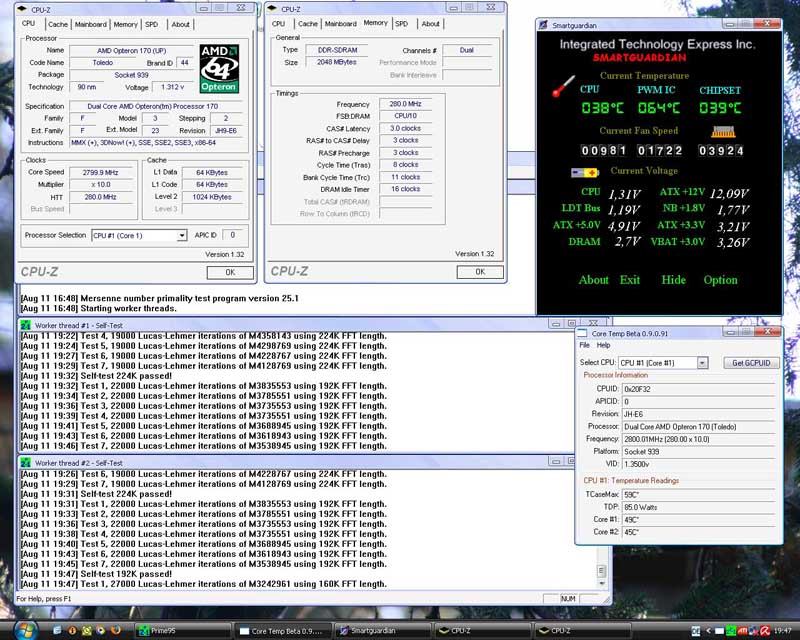Open the Help menu in Core Temp
The width and height of the screenshot is (800, 640).
tap(604, 346)
